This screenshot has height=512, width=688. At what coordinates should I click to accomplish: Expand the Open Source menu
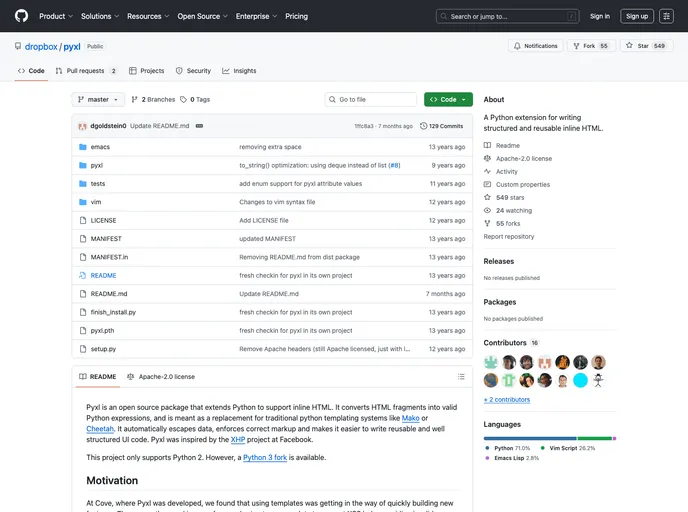[x=202, y=16]
